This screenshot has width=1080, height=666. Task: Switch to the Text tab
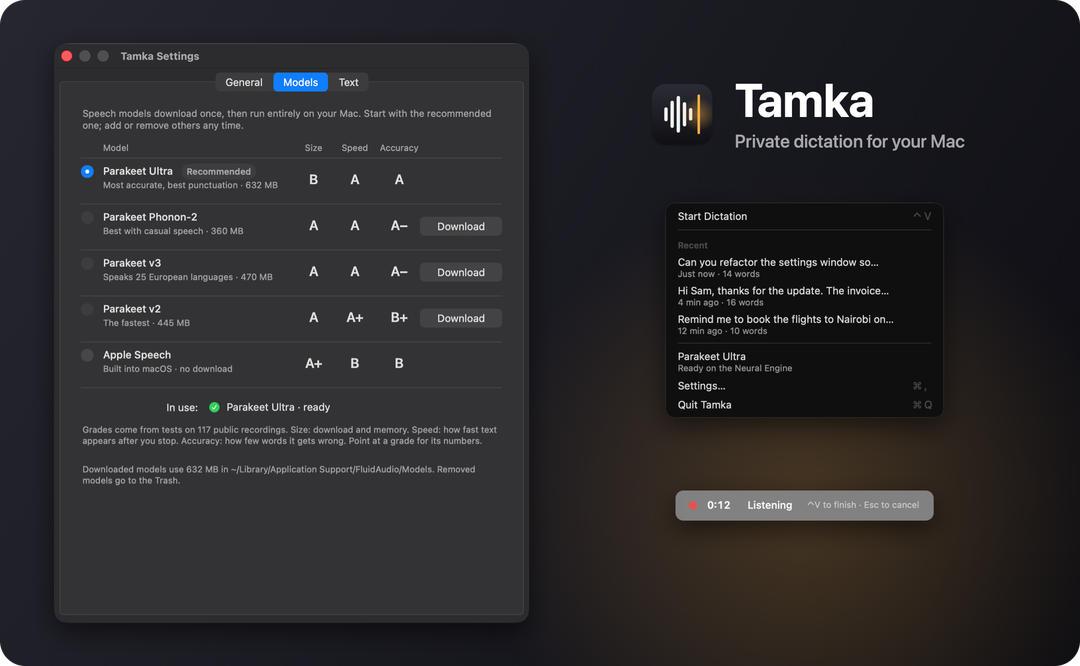(349, 82)
